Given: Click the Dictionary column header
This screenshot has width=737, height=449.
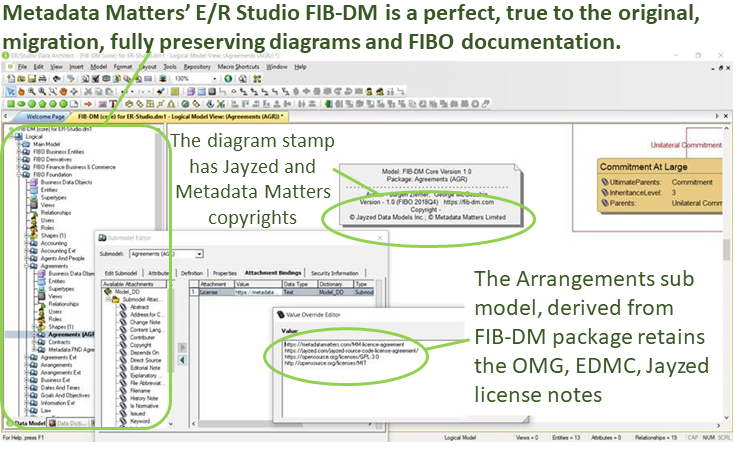Looking at the screenshot, I should (336, 284).
